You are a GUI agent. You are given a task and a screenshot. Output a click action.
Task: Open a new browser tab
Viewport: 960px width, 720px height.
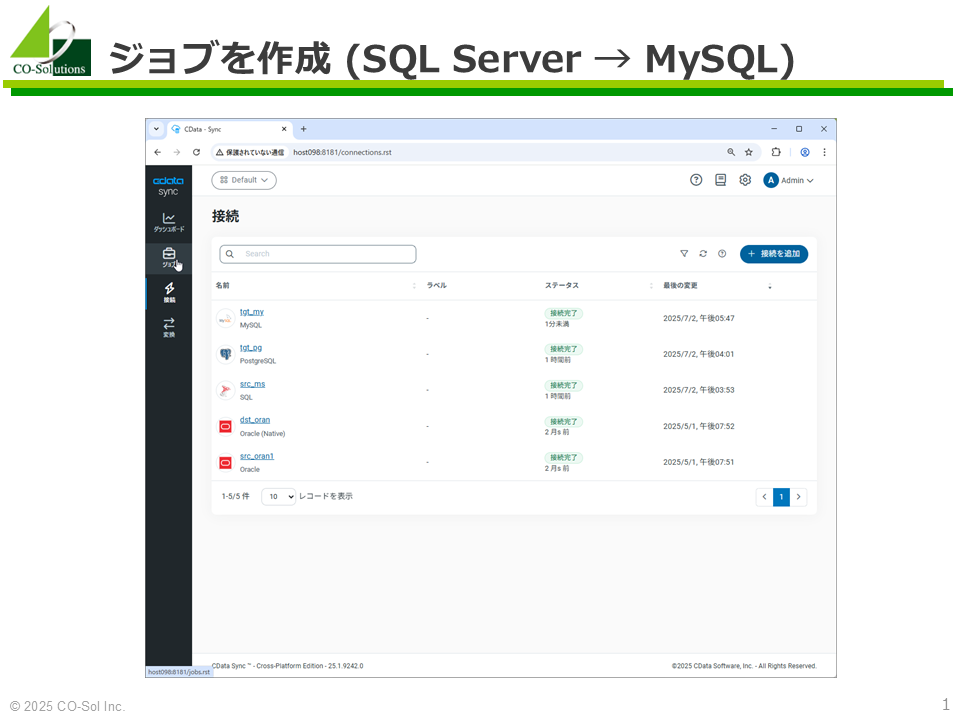tap(304, 129)
